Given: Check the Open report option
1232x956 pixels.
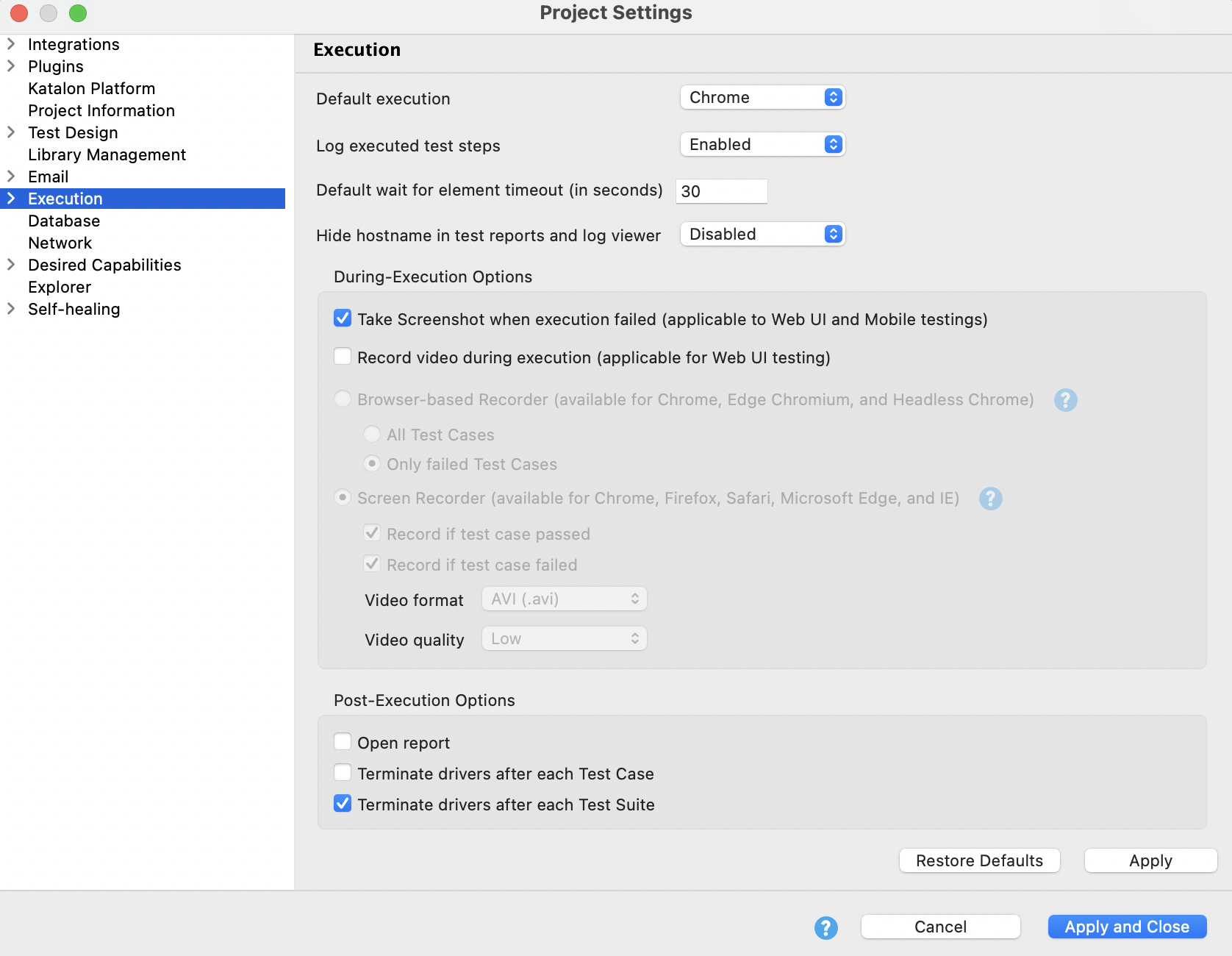Looking at the screenshot, I should click(x=343, y=741).
